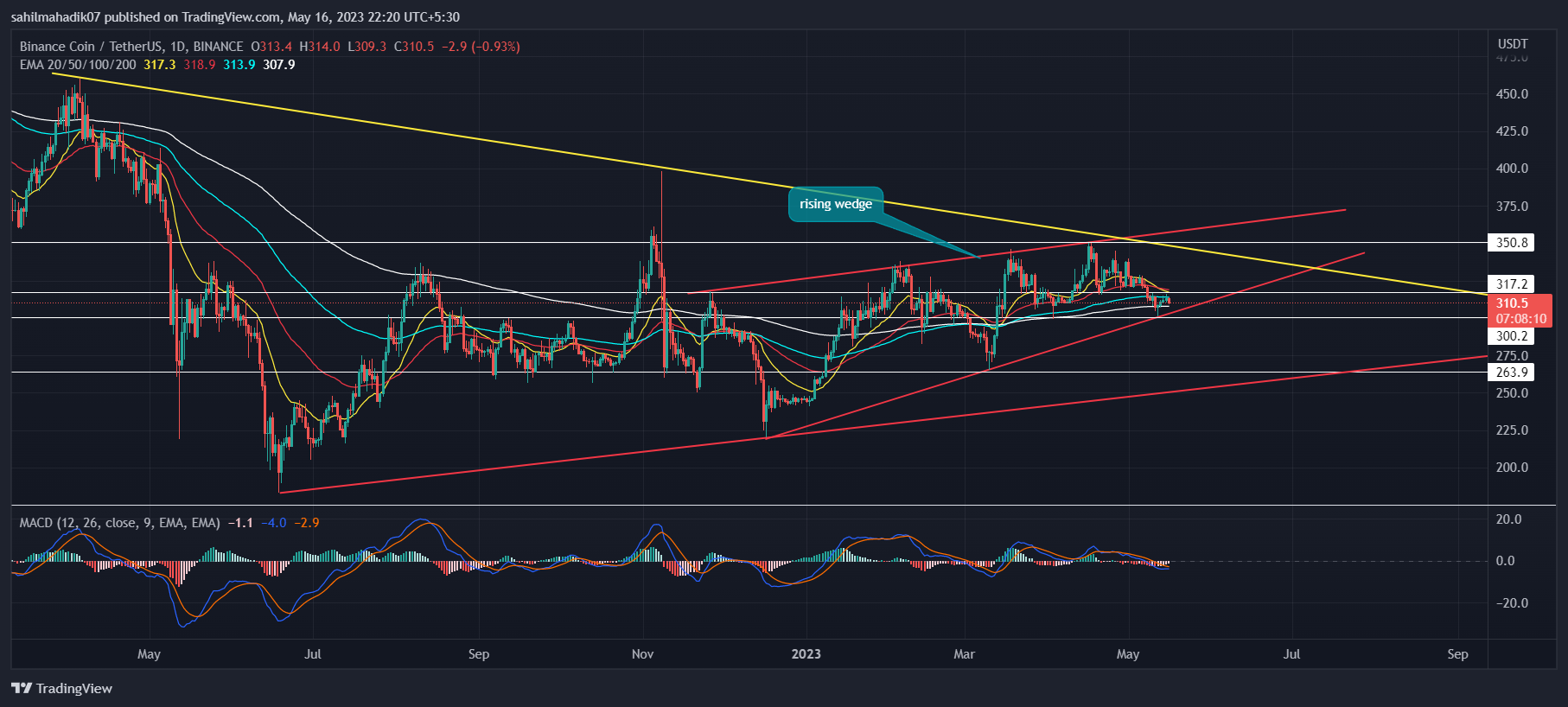
Task: Click the 200.0 price axis tick
Action: pos(1513,468)
